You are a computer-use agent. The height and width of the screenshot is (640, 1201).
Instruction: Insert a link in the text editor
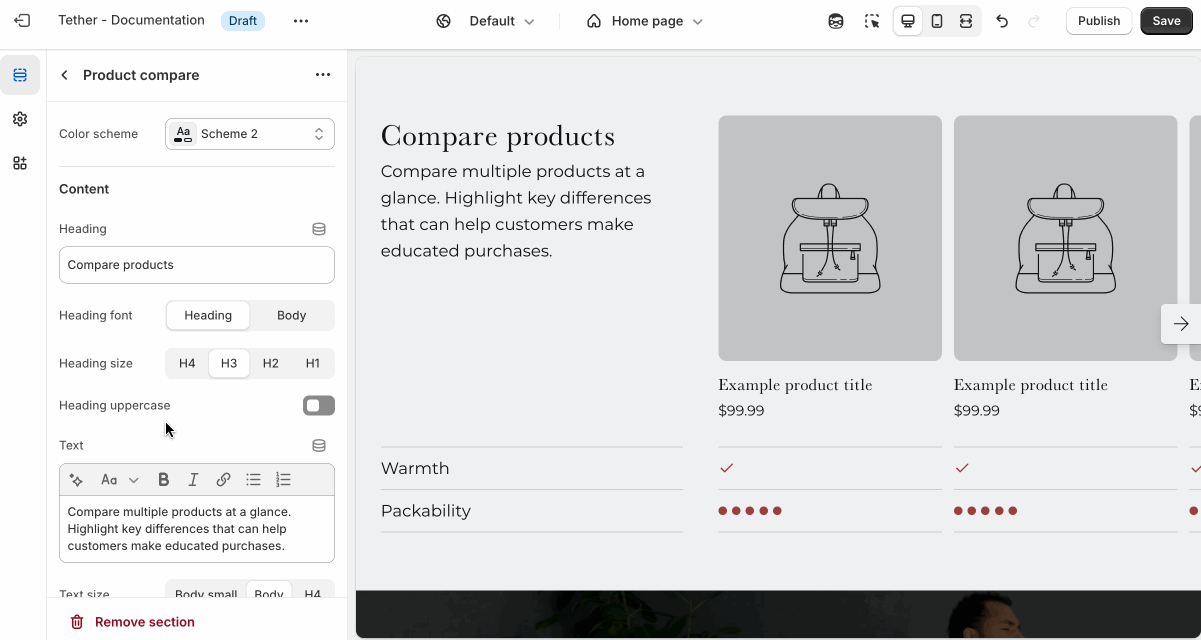(223, 480)
